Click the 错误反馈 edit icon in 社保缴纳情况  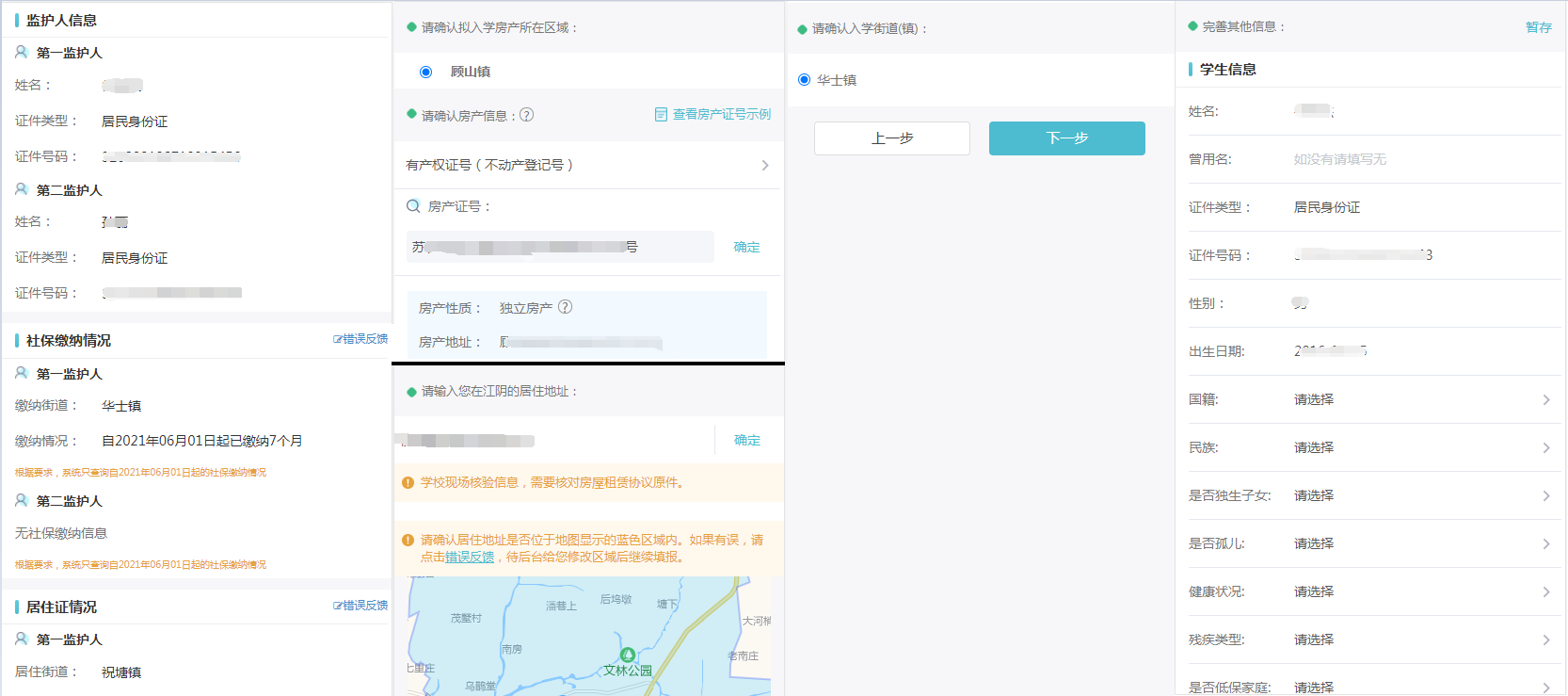(338, 339)
